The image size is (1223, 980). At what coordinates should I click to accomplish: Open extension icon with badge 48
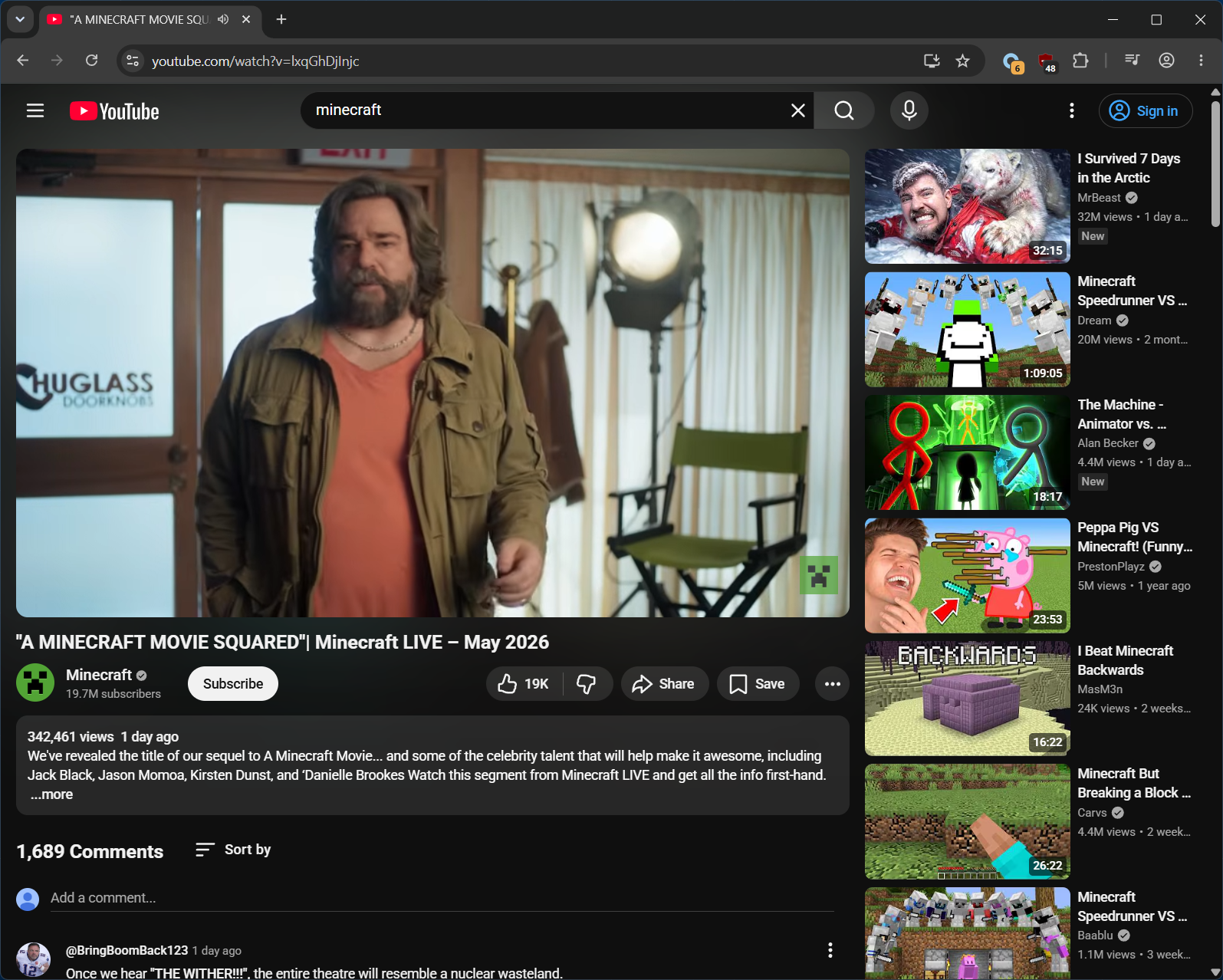click(1047, 62)
